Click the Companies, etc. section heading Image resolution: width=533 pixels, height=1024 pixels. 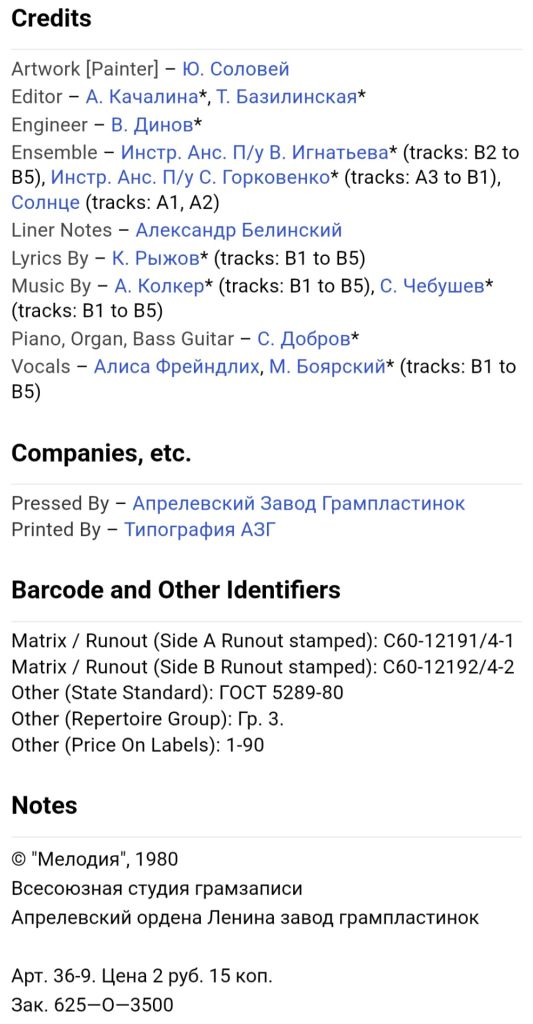101,454
